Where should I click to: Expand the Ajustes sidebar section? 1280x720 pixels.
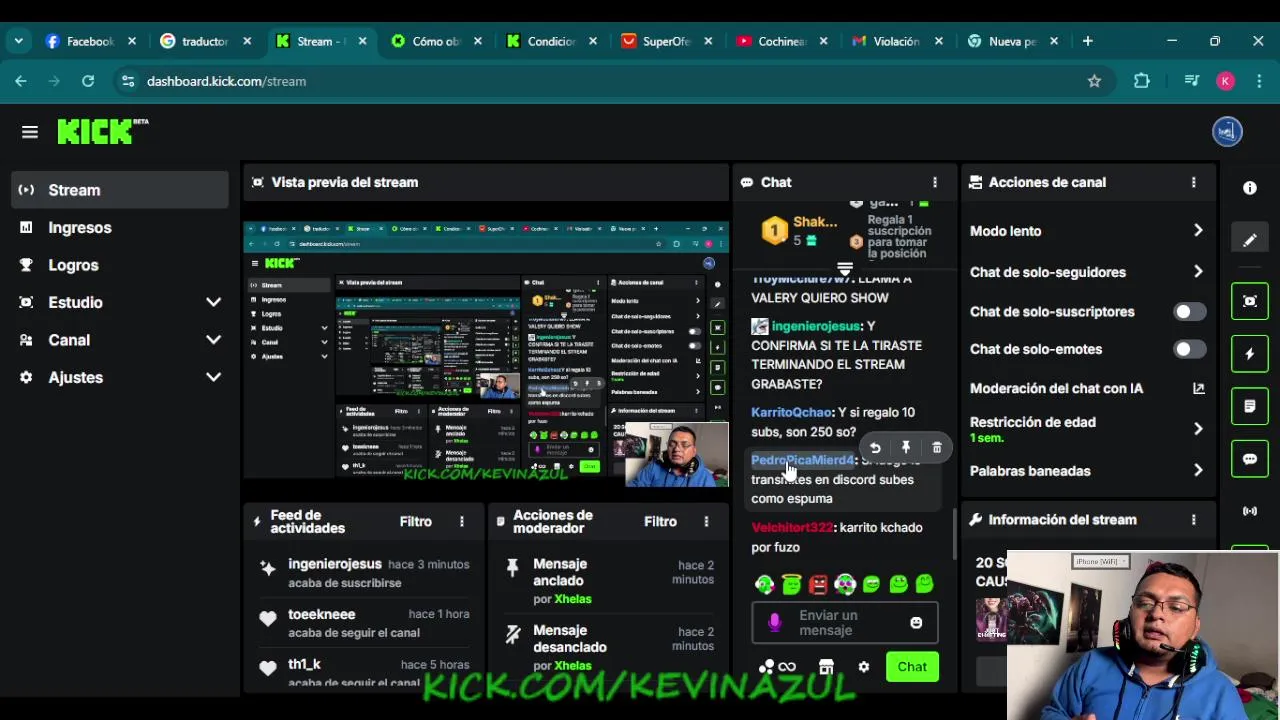(x=213, y=377)
